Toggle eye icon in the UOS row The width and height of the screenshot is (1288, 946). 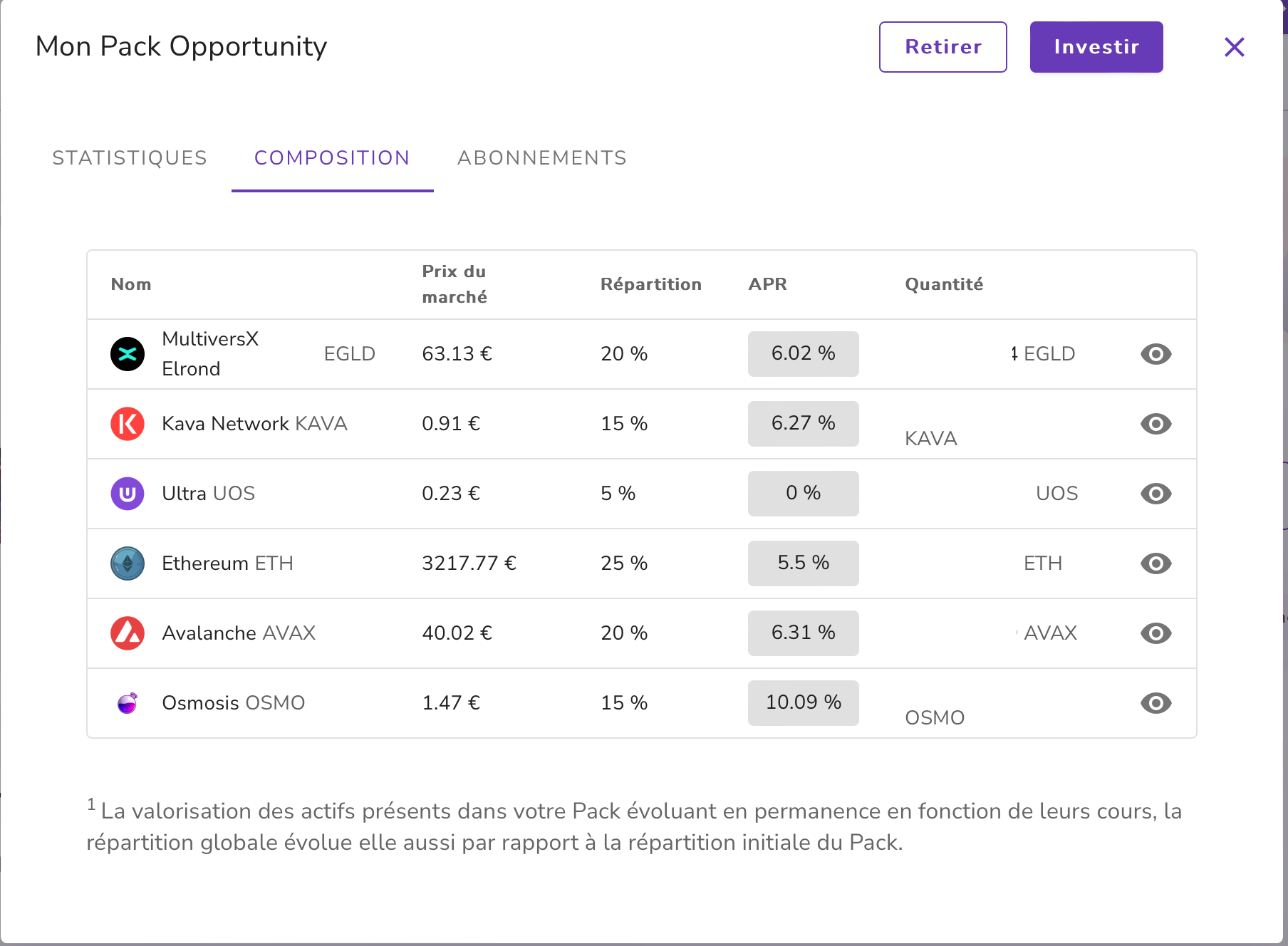pyautogui.click(x=1155, y=494)
